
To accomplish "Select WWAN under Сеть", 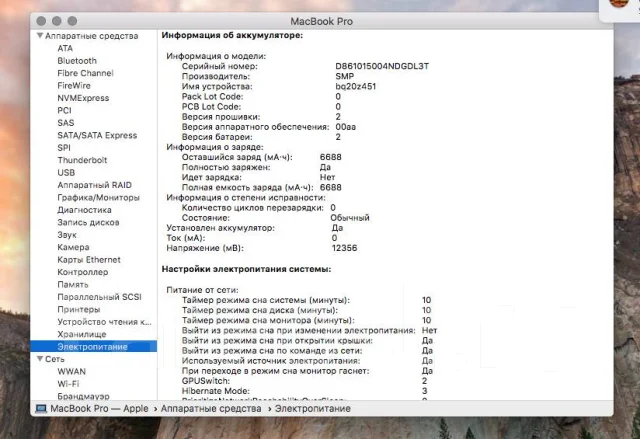I will [71, 372].
